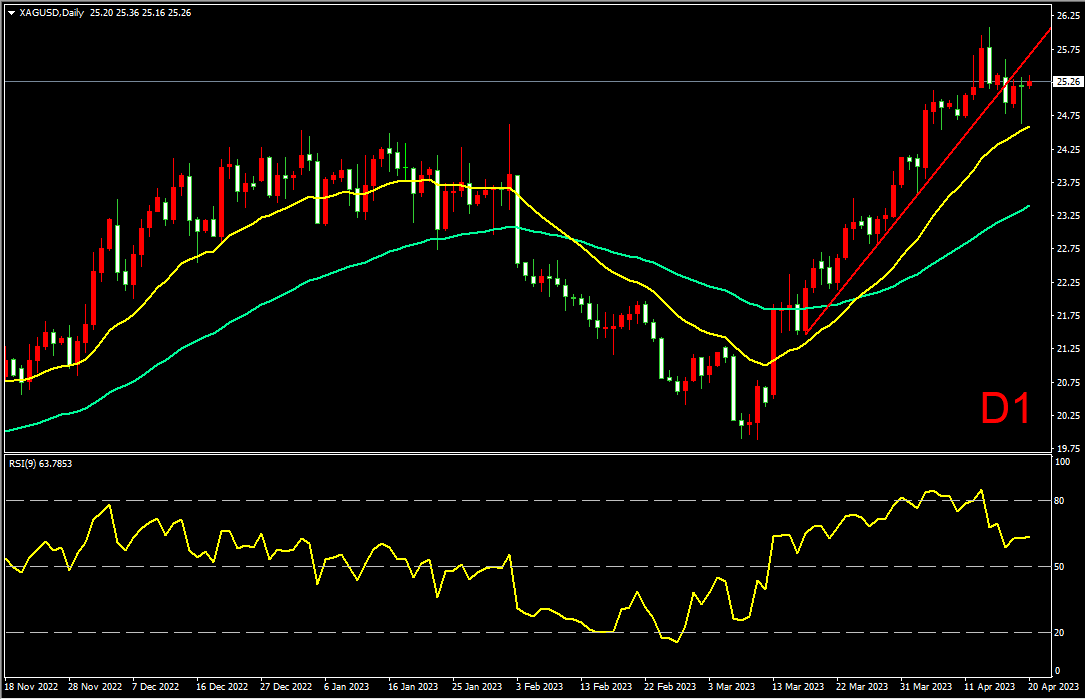Click the 20 Apr 2023 date label

[x=1053, y=687]
